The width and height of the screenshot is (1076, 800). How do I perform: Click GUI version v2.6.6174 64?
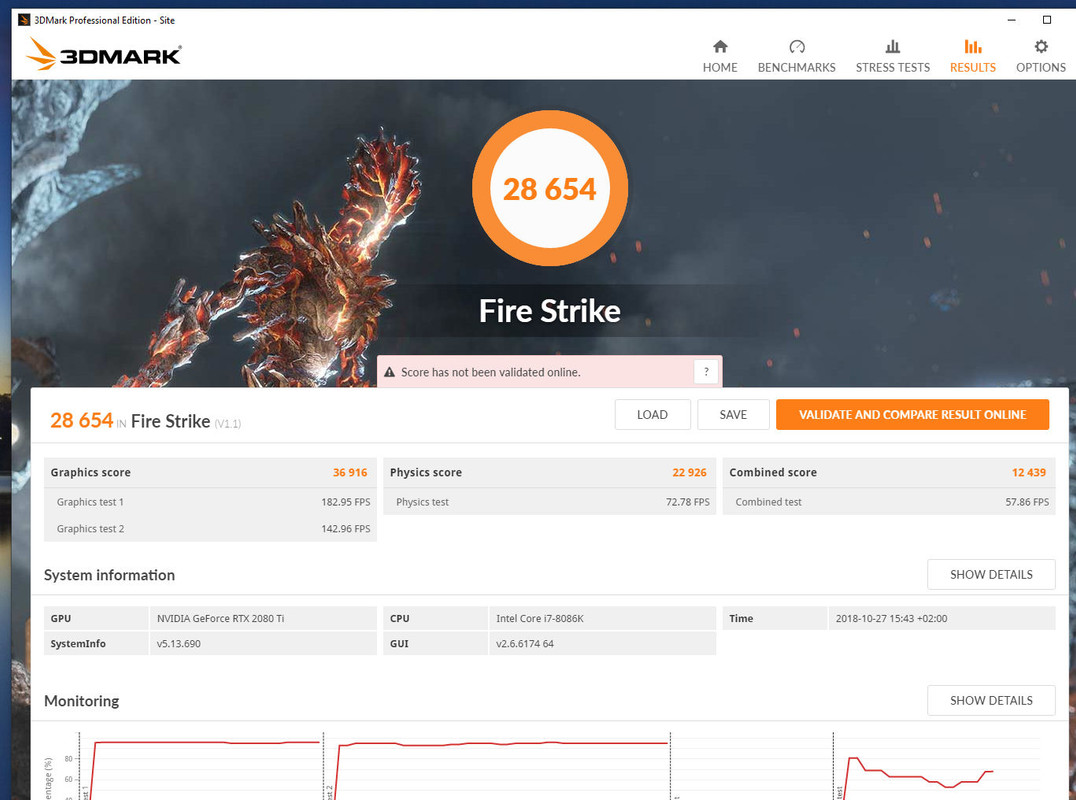[524, 644]
